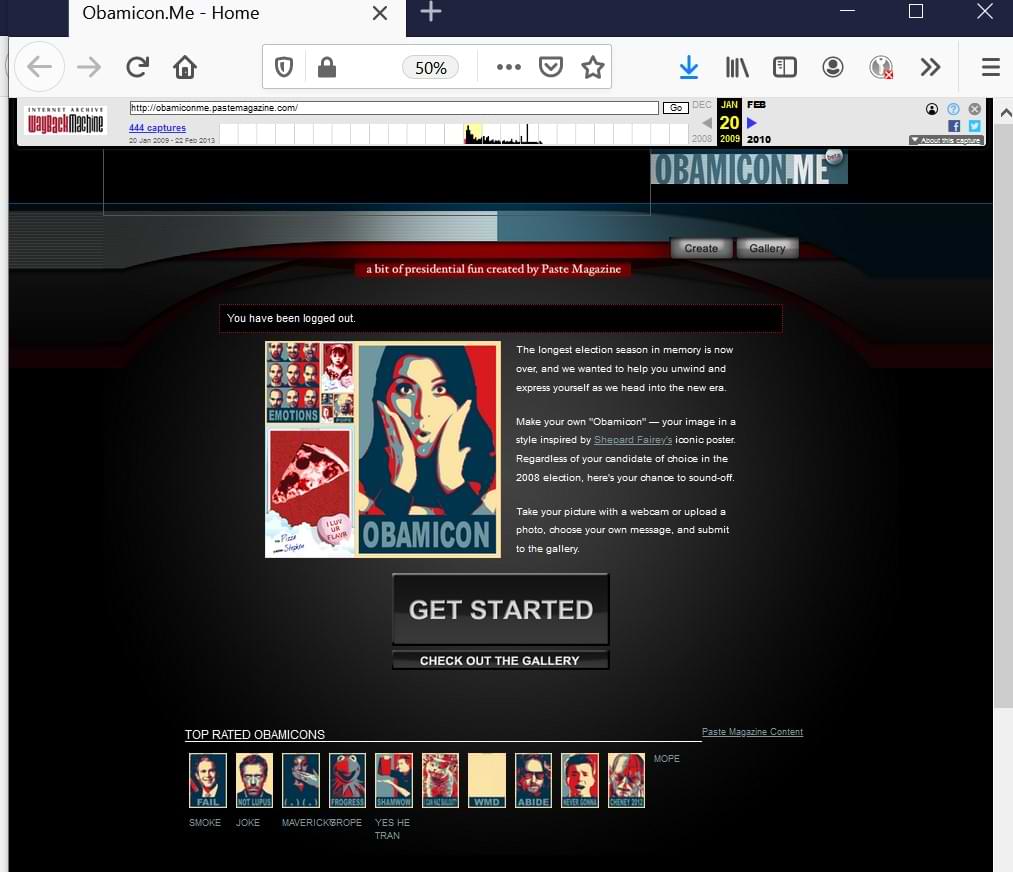Image resolution: width=1013 pixels, height=872 pixels.
Task: Click the Wayback Machine logo
Action: pos(65,120)
